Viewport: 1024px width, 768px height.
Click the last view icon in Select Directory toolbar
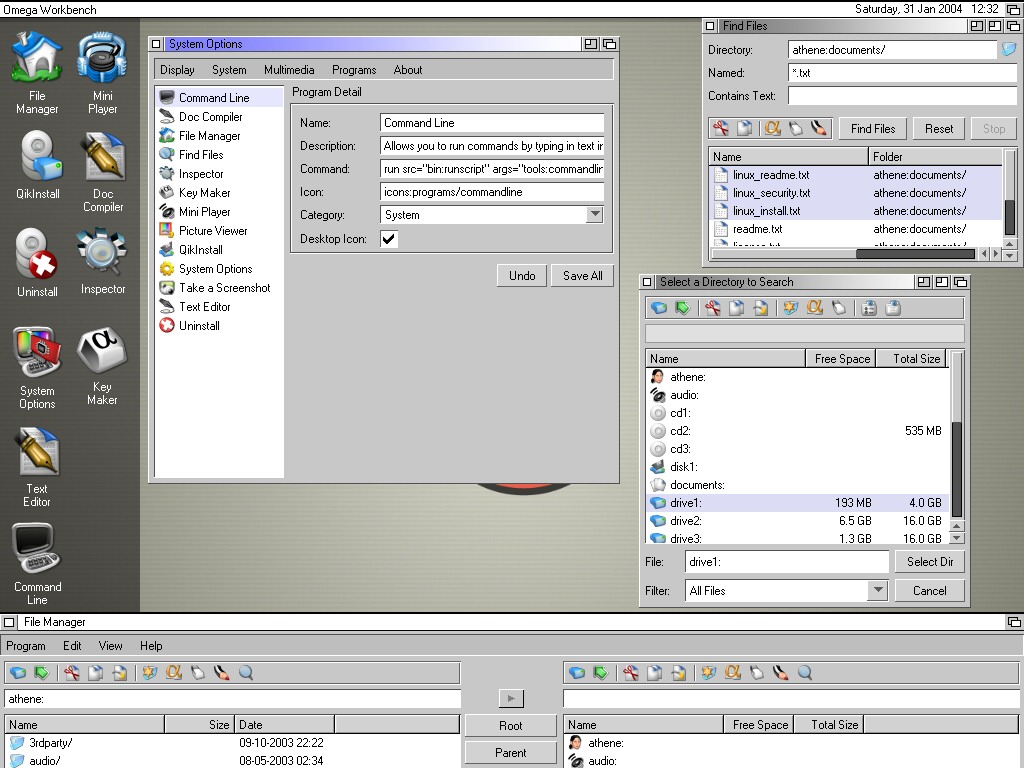point(893,308)
